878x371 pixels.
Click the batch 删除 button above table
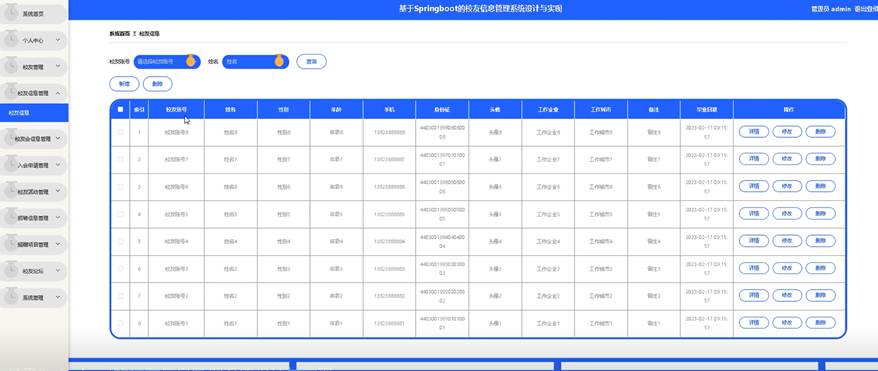(157, 84)
